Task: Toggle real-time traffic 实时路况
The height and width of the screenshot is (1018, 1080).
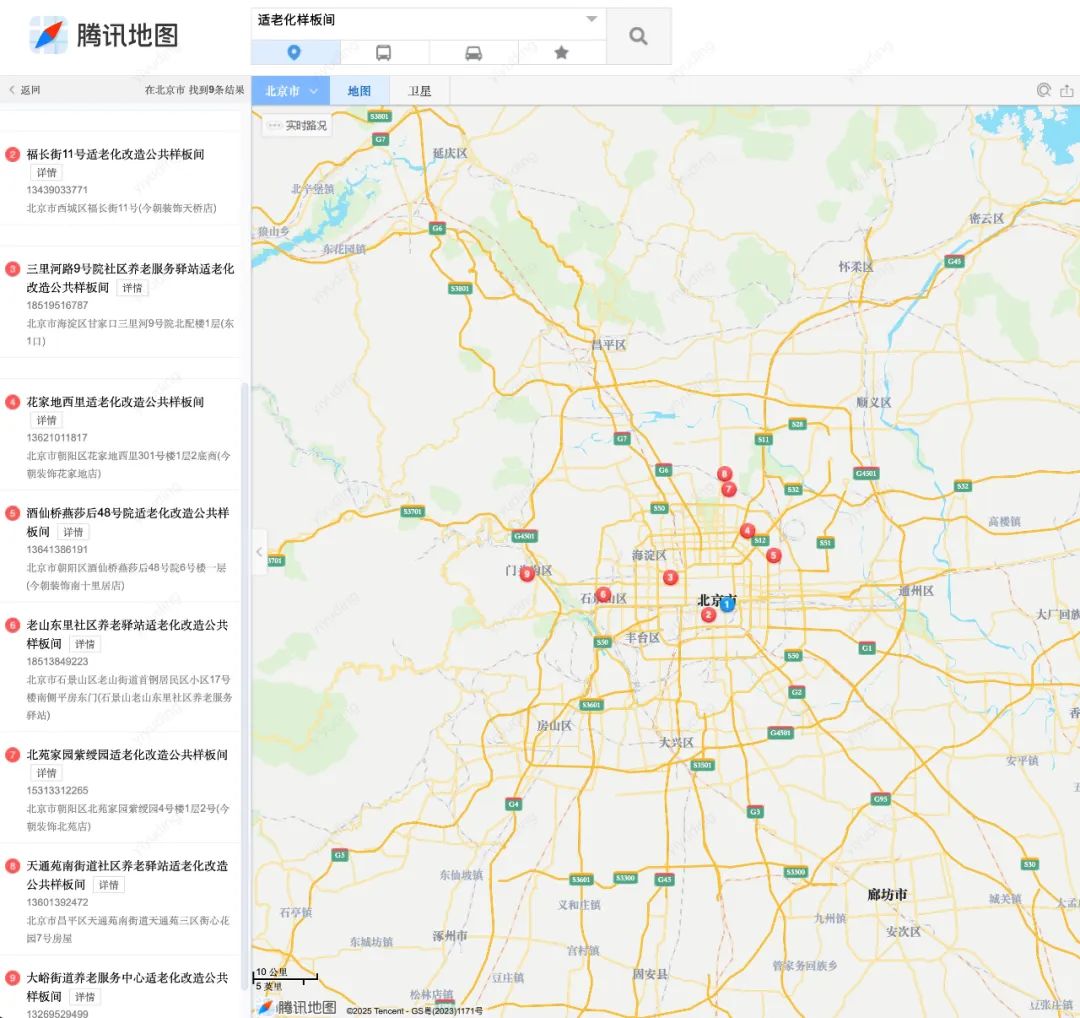Action: 297,126
